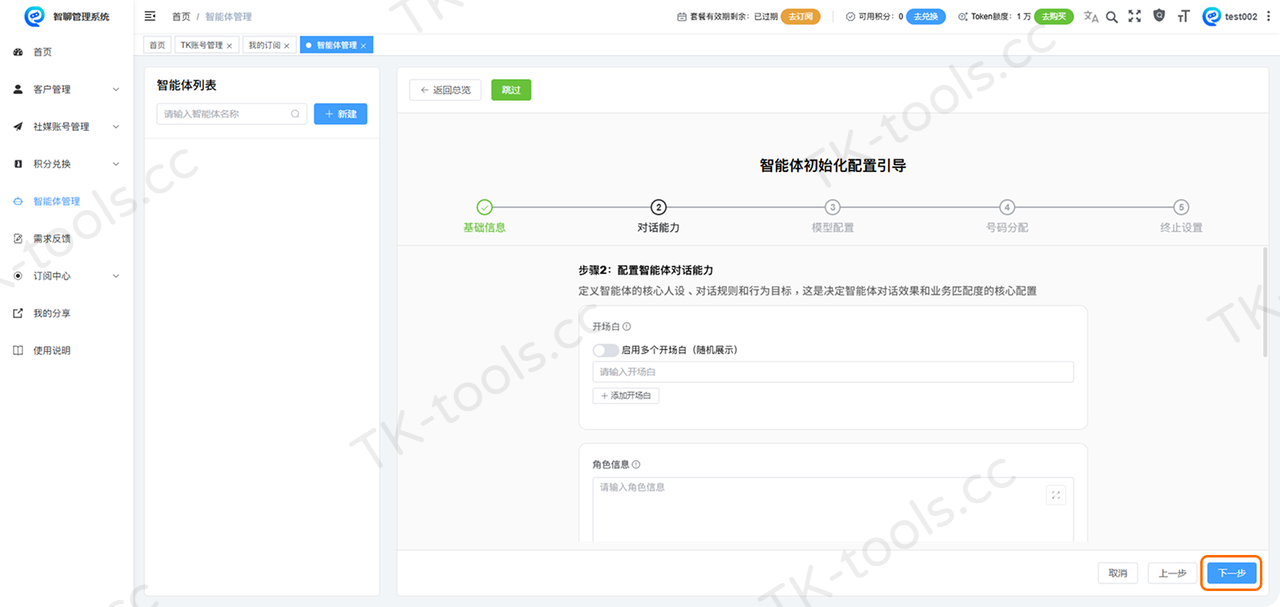Click the 添加开场白 button

(626, 396)
